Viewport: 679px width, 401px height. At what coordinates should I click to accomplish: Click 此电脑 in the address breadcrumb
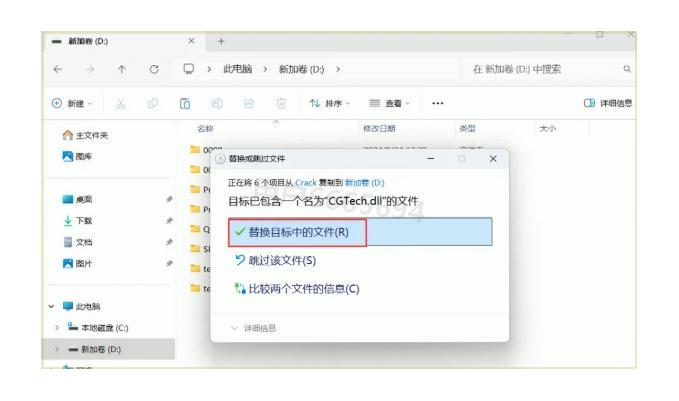point(237,69)
